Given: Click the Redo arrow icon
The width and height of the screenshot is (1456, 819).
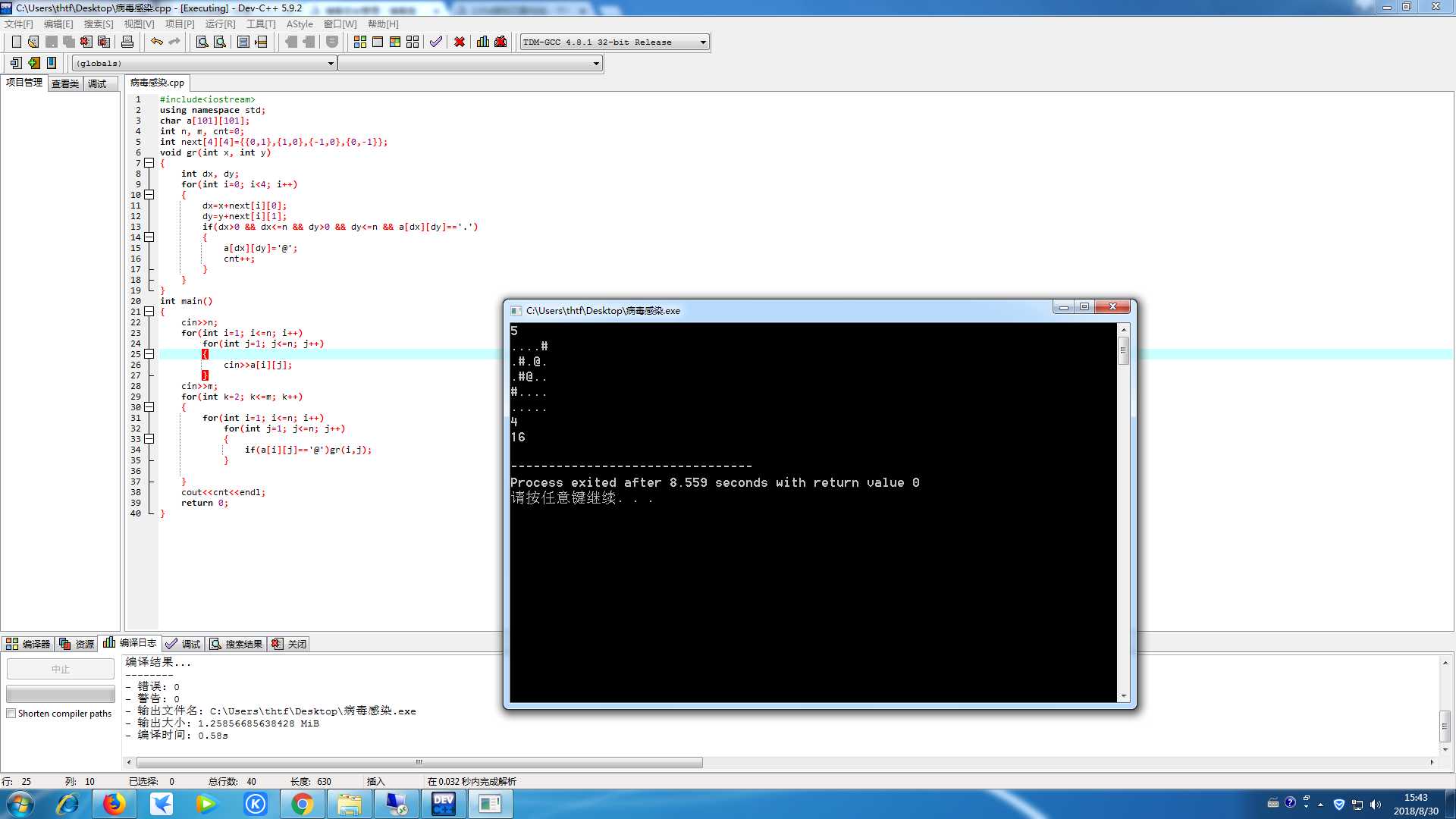Looking at the screenshot, I should point(174,42).
